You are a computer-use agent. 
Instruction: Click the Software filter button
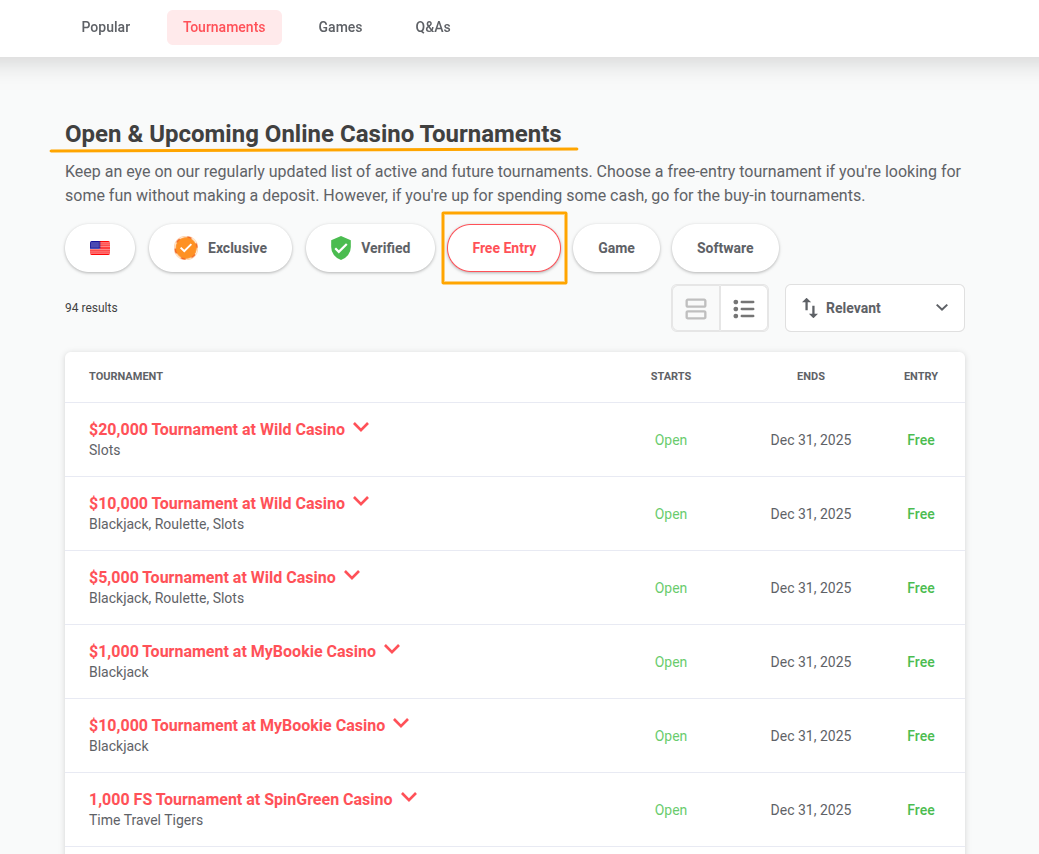pos(725,247)
